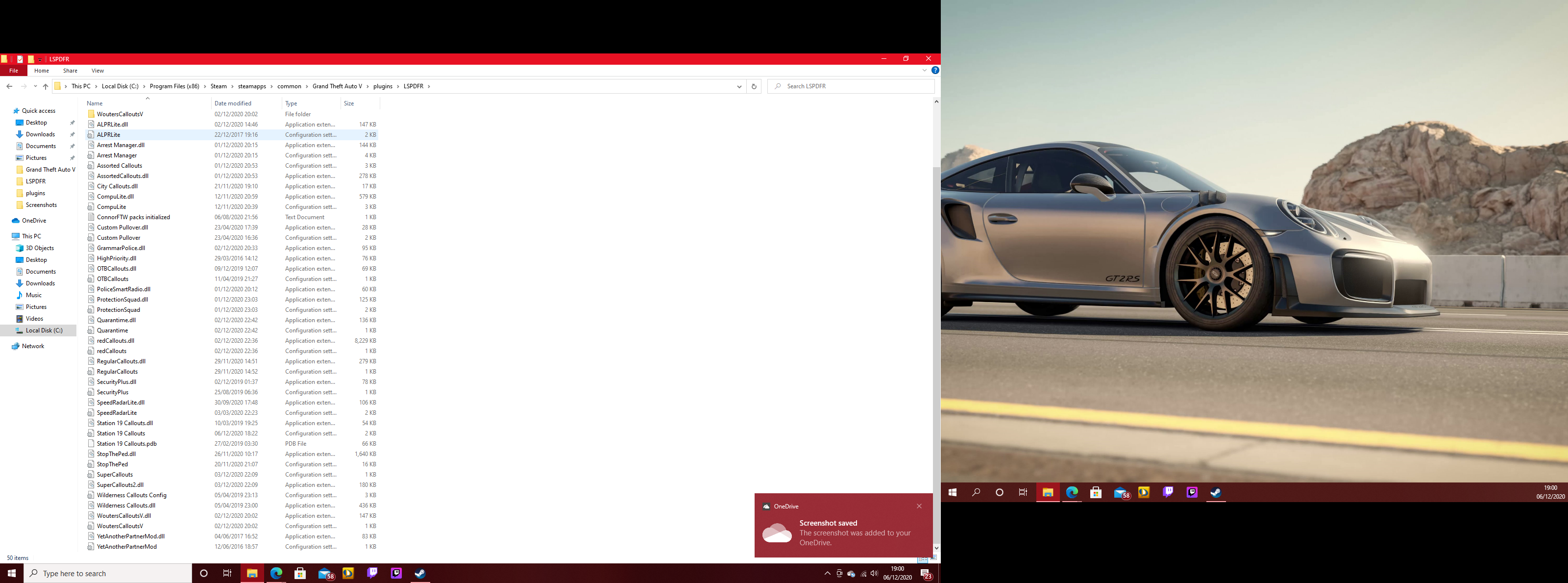Open the Recent locations dropdown arrow
Screen dimensions: 1568x583
pyautogui.click(x=35, y=86)
